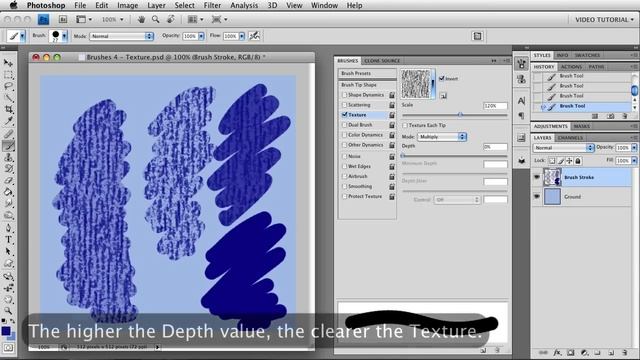This screenshot has width=640, height=360.
Task: Select the Move tool in the toolbox
Action: pyautogui.click(x=8, y=62)
